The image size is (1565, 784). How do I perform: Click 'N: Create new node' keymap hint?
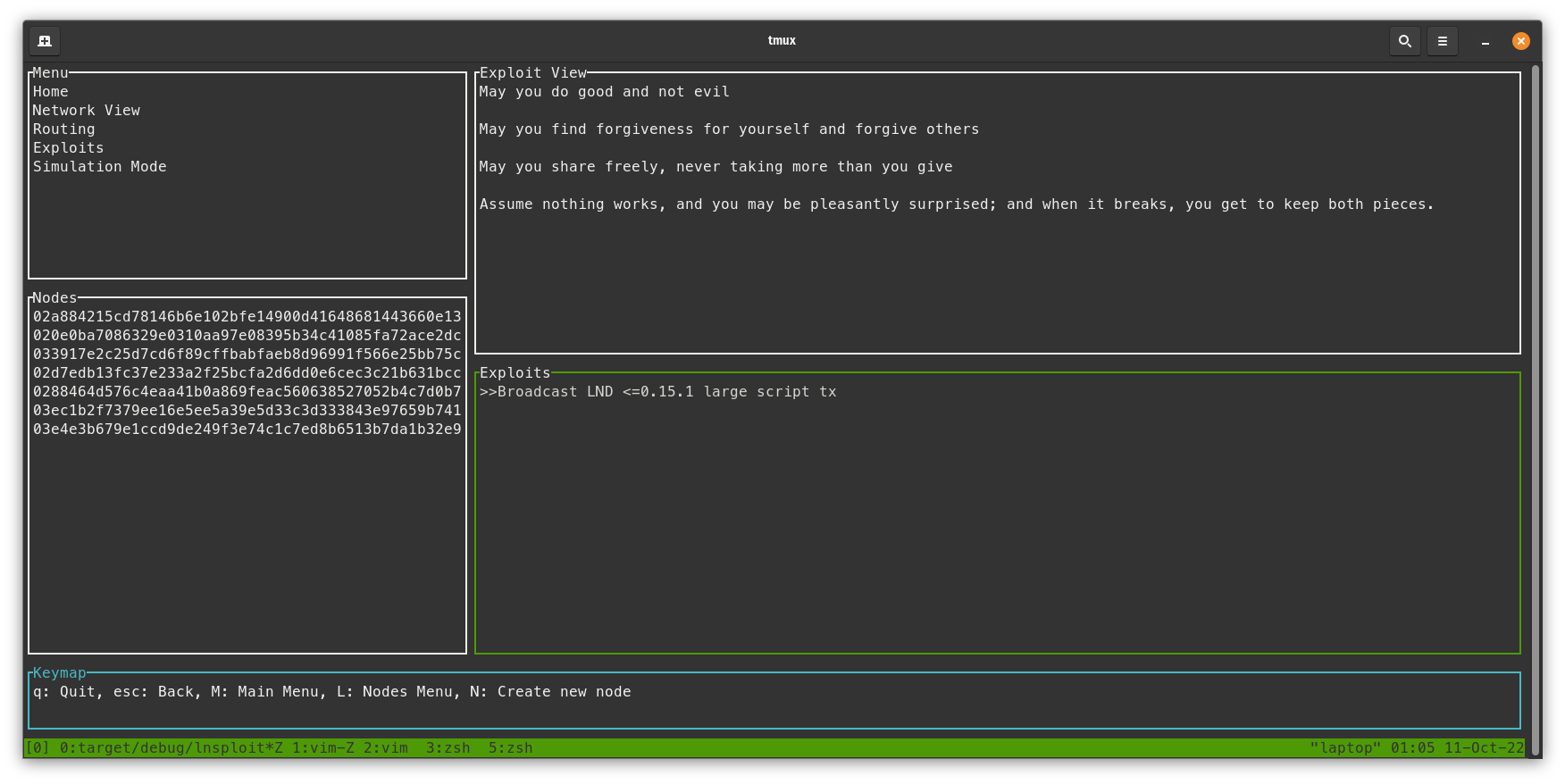tap(551, 692)
